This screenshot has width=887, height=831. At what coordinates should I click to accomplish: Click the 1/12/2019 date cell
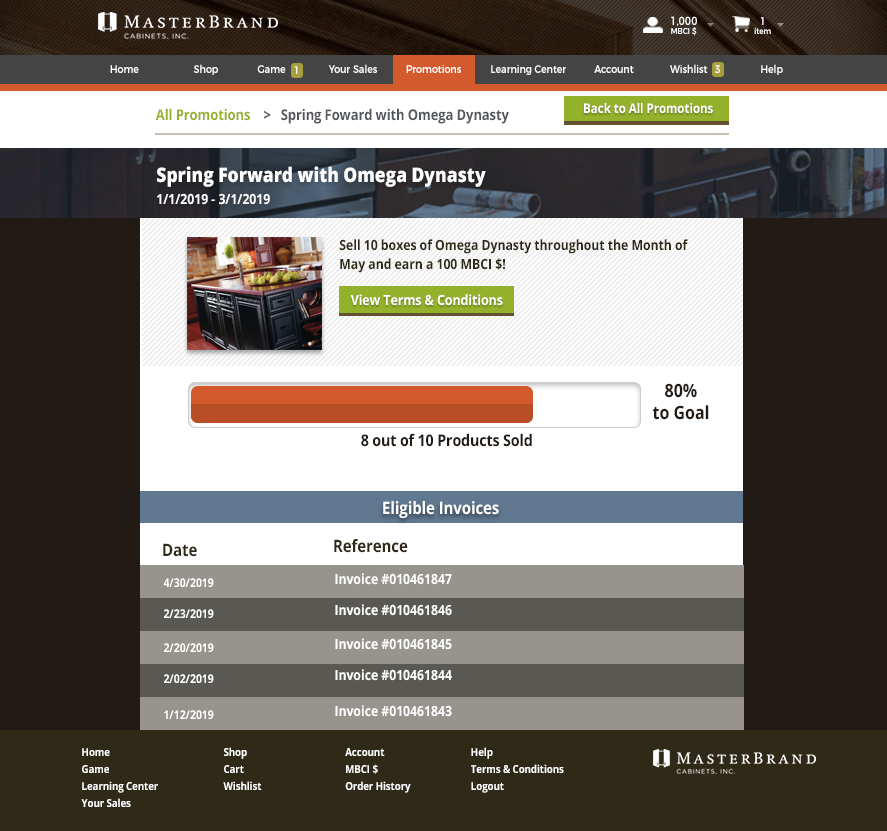(x=188, y=715)
